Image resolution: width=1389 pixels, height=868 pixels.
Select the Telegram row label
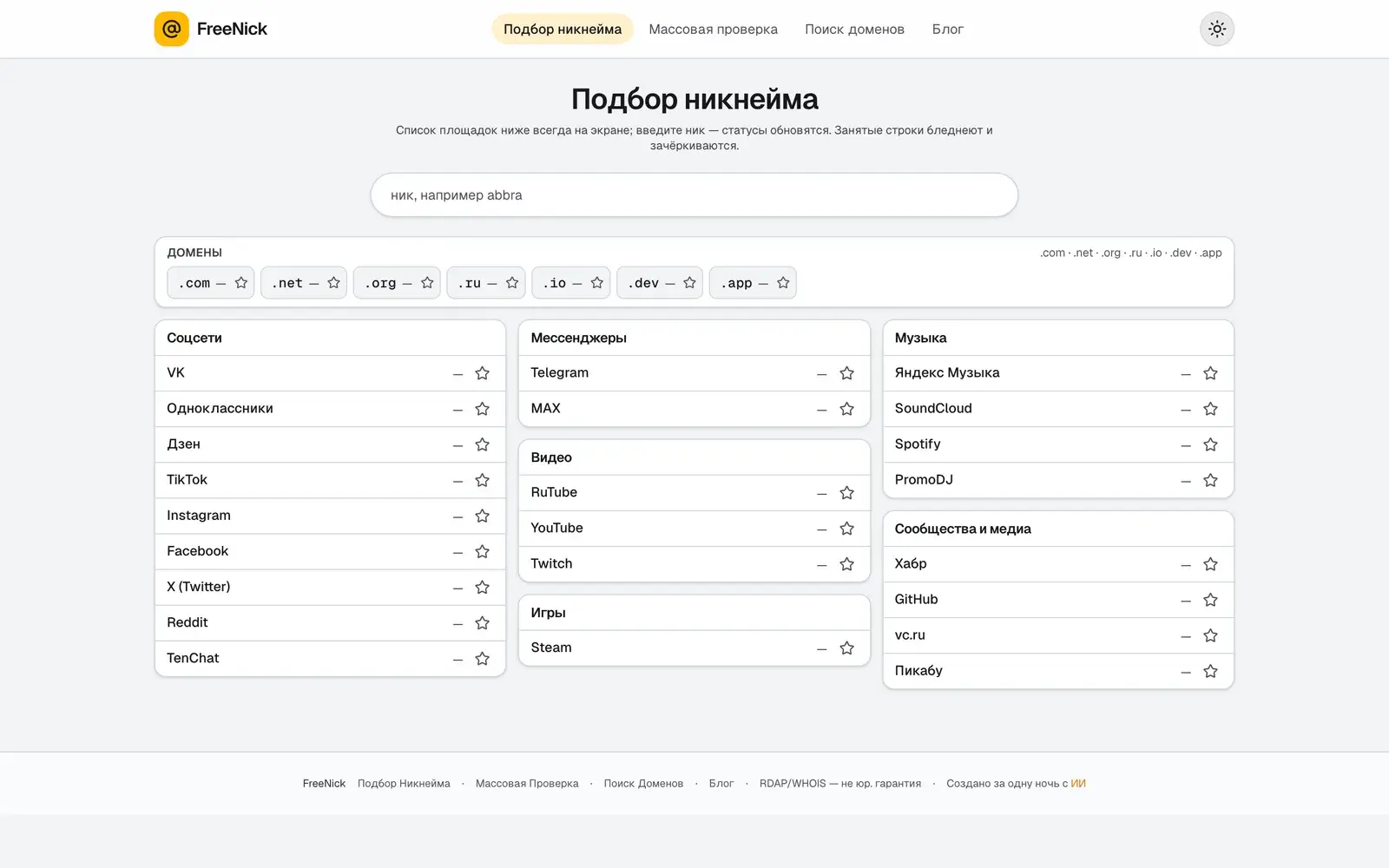click(x=559, y=372)
